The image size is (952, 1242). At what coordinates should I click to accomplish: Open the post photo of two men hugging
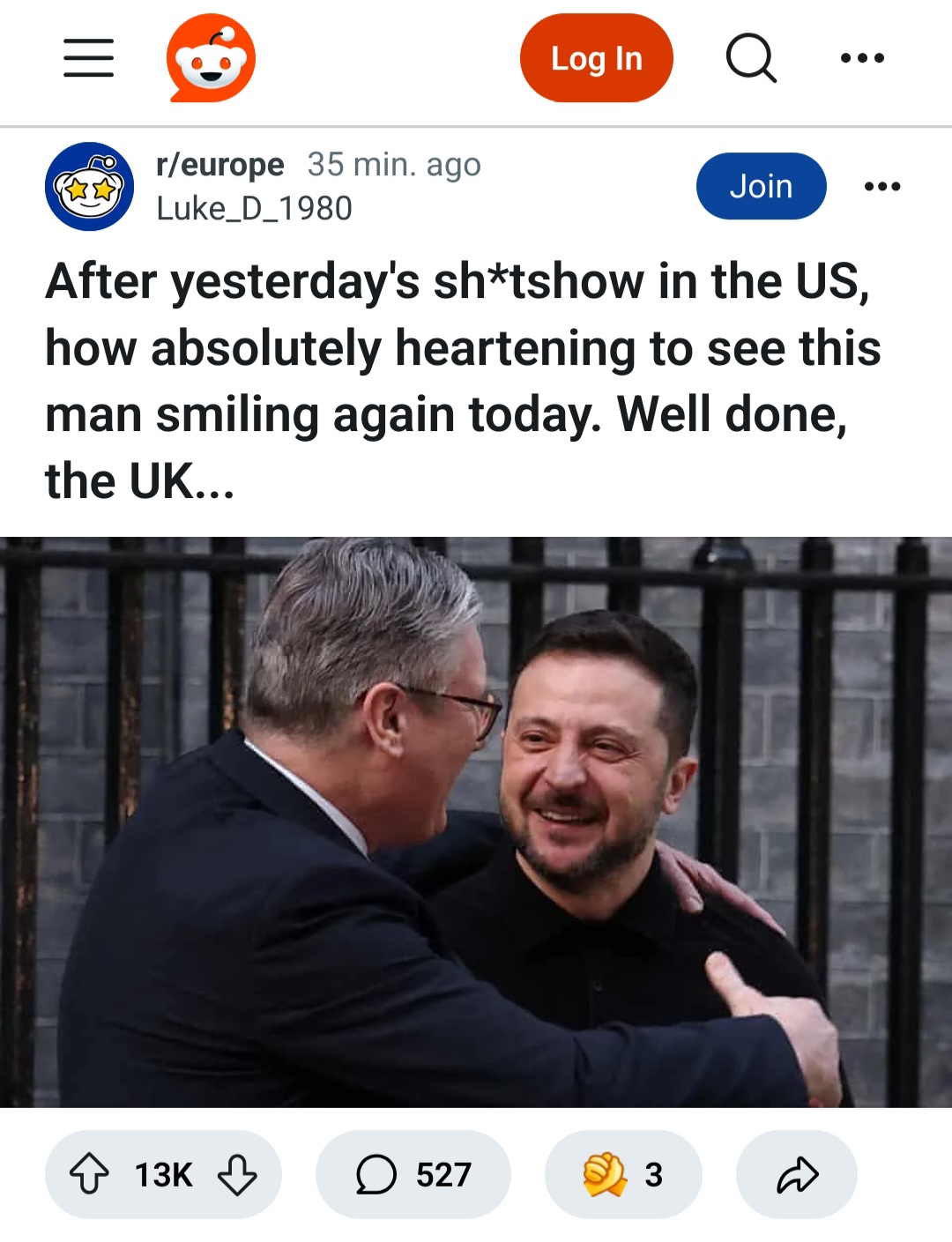[x=476, y=822]
